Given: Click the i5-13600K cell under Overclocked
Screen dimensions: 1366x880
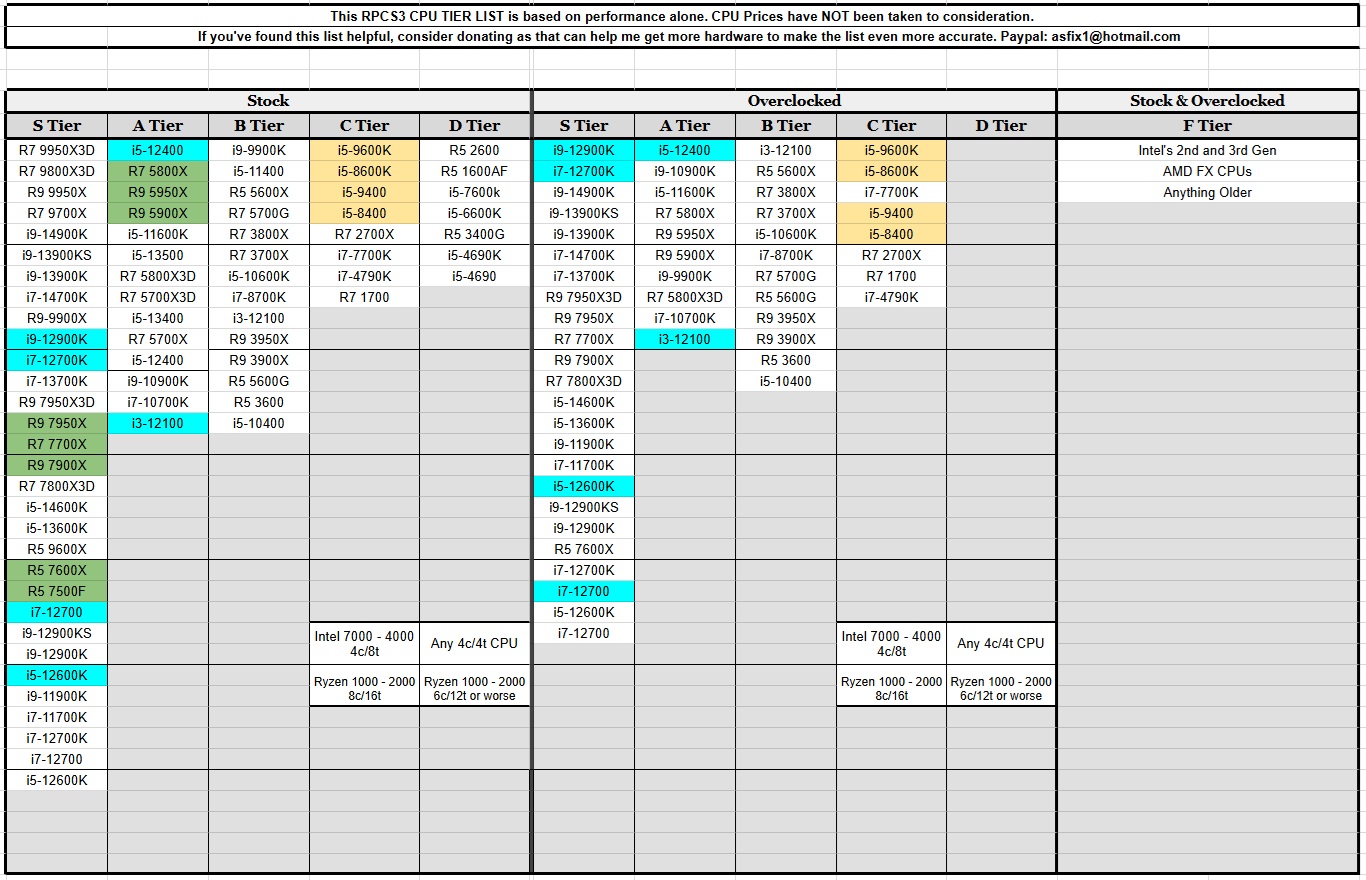Looking at the screenshot, I should [584, 423].
